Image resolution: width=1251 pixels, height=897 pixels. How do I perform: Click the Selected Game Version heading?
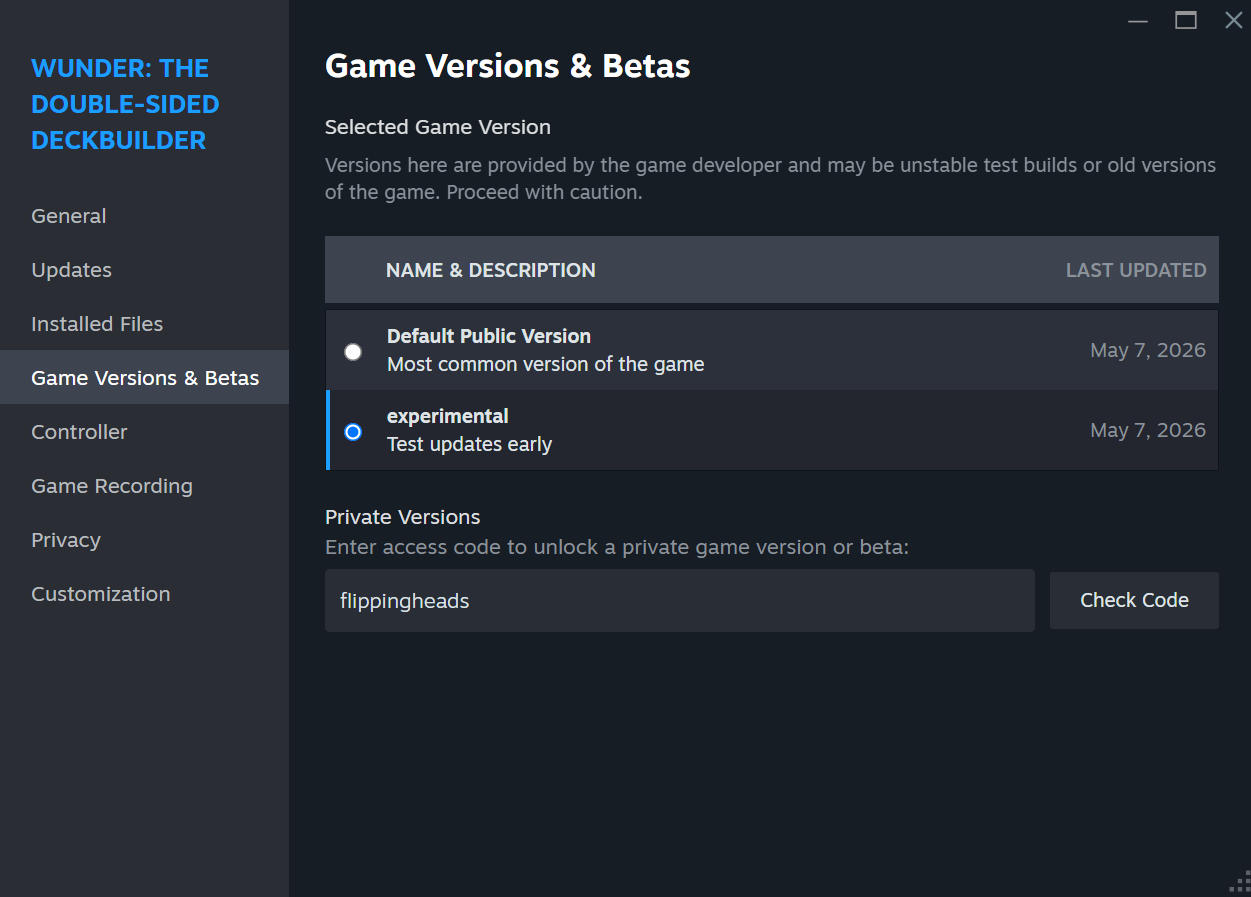[x=438, y=127]
